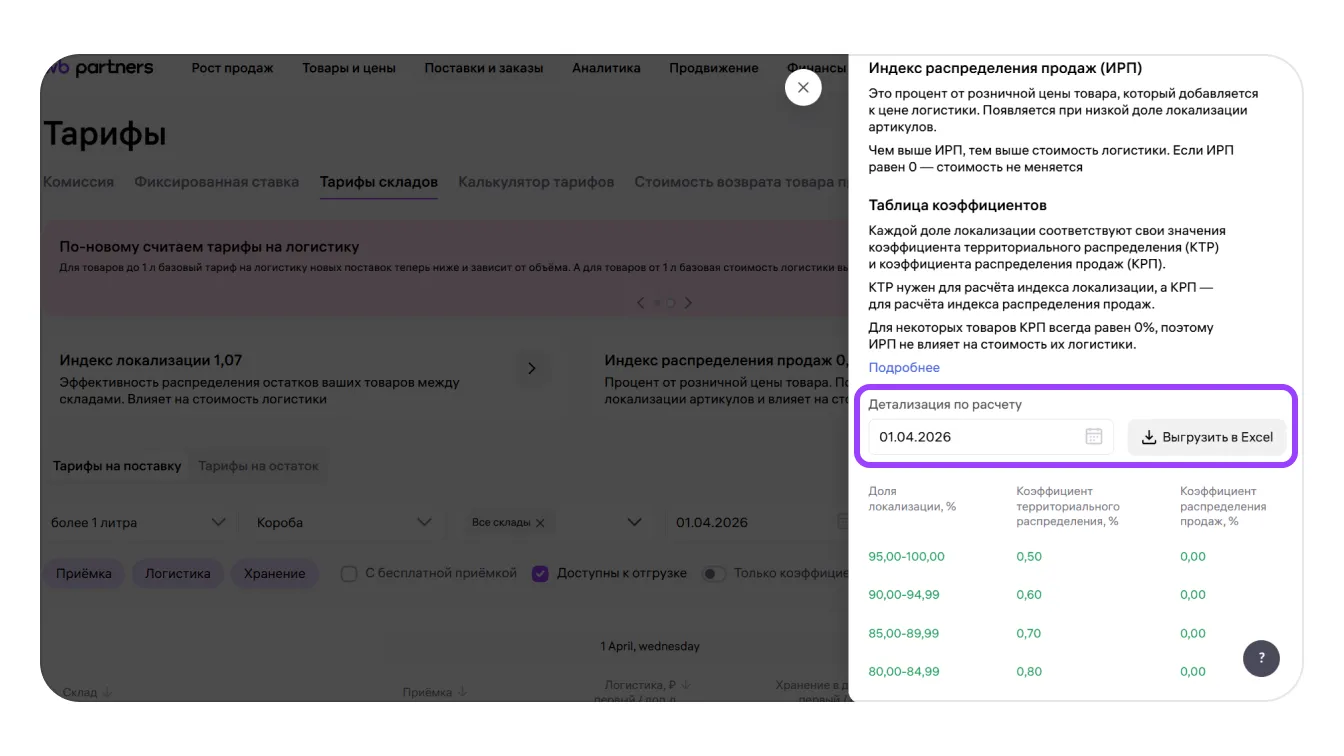
Task: Open 'Аналитика' in the top menu
Action: pos(606,68)
